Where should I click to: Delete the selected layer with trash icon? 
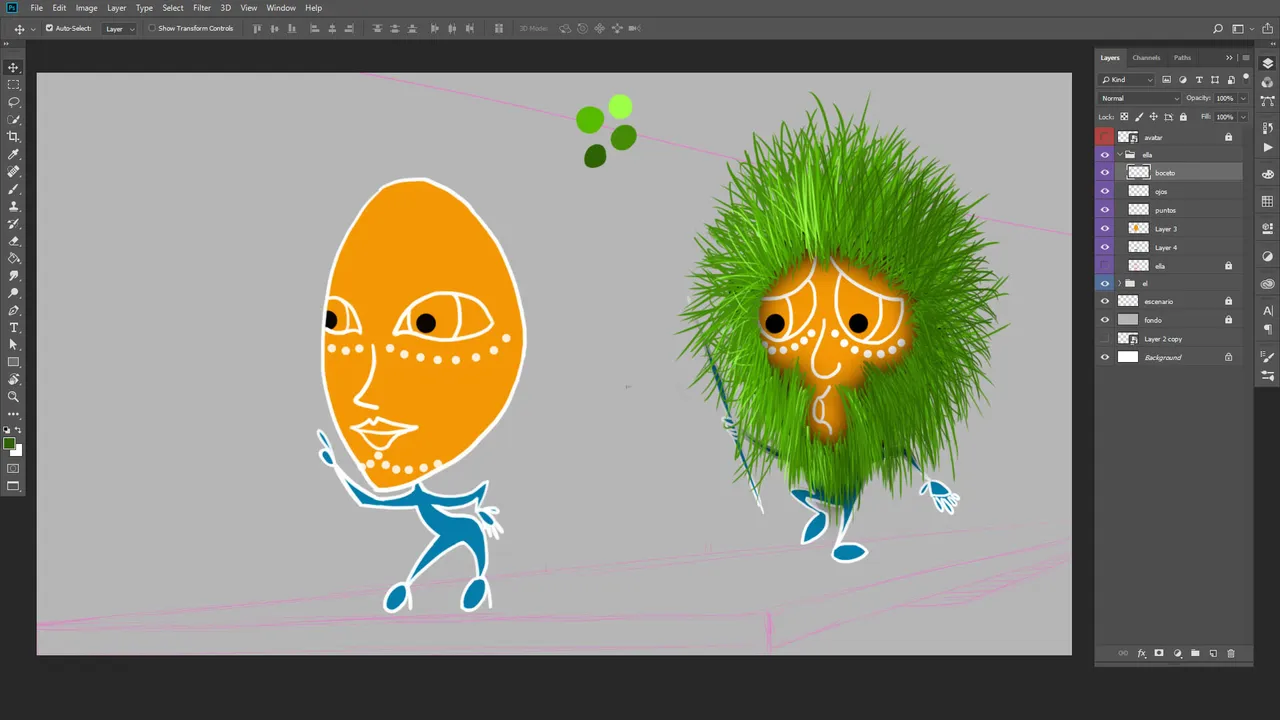pos(1231,653)
